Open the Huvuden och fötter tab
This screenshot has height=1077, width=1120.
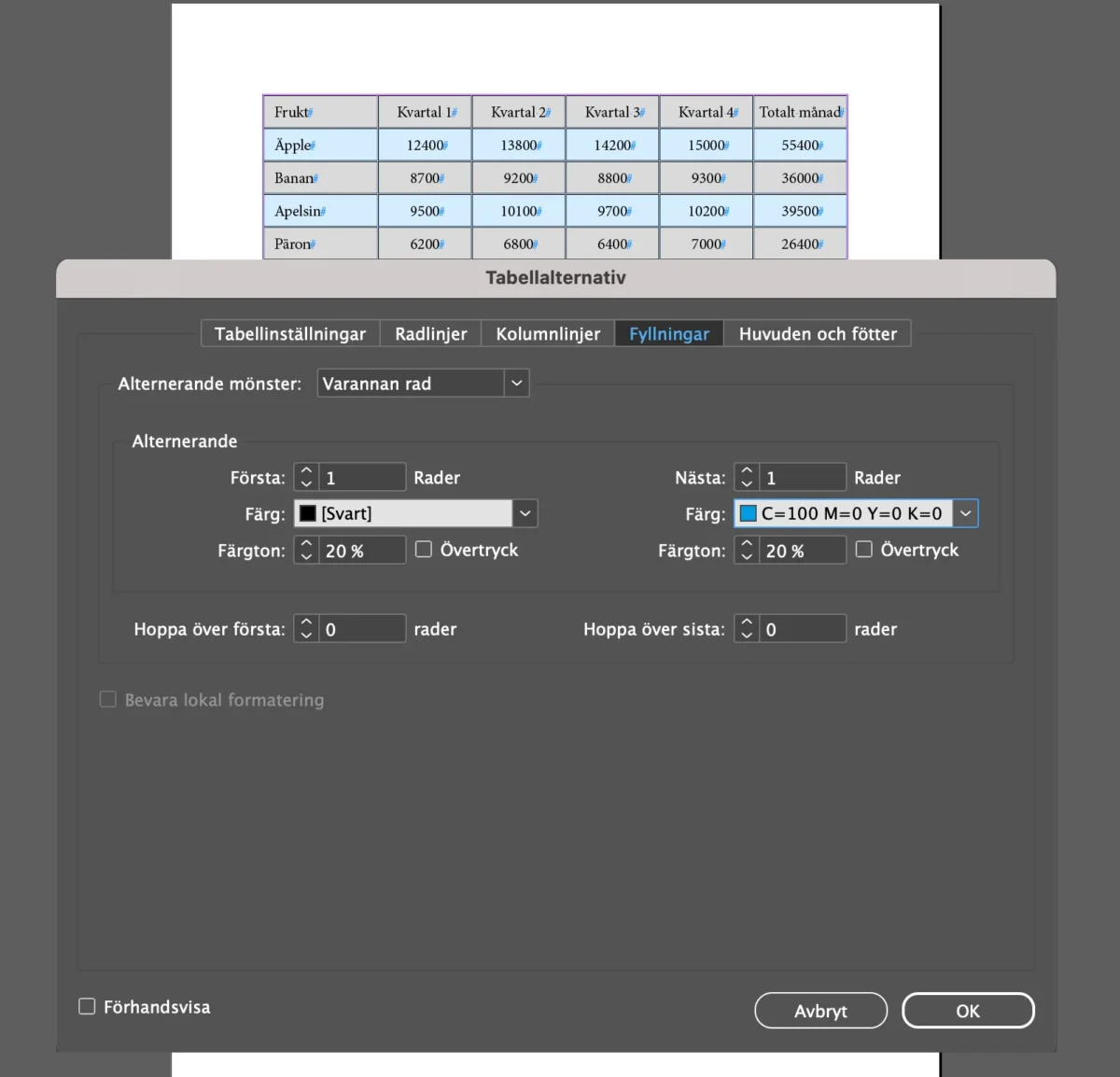pyautogui.click(x=818, y=334)
